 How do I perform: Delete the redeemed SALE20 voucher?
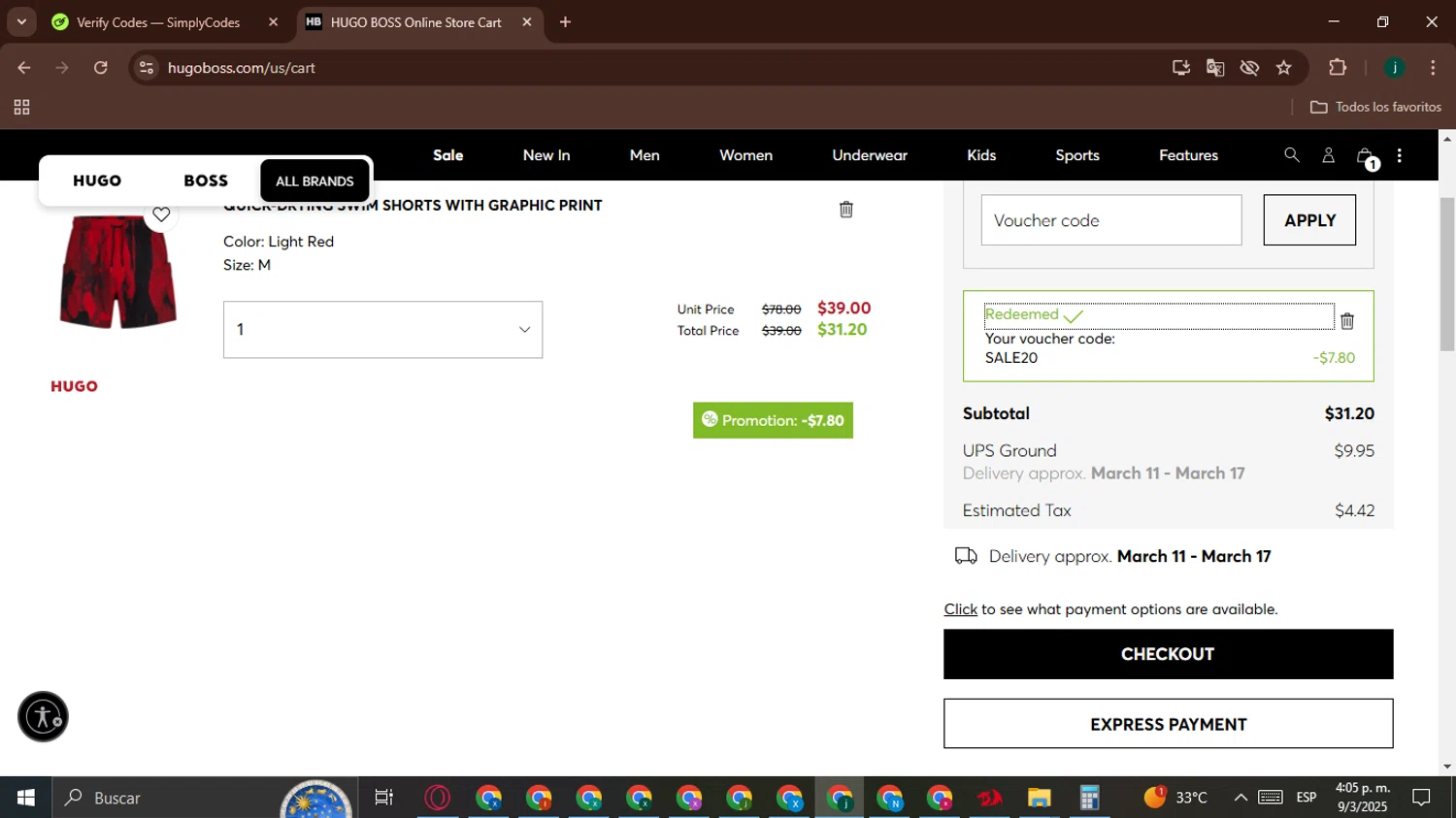[x=1347, y=321]
